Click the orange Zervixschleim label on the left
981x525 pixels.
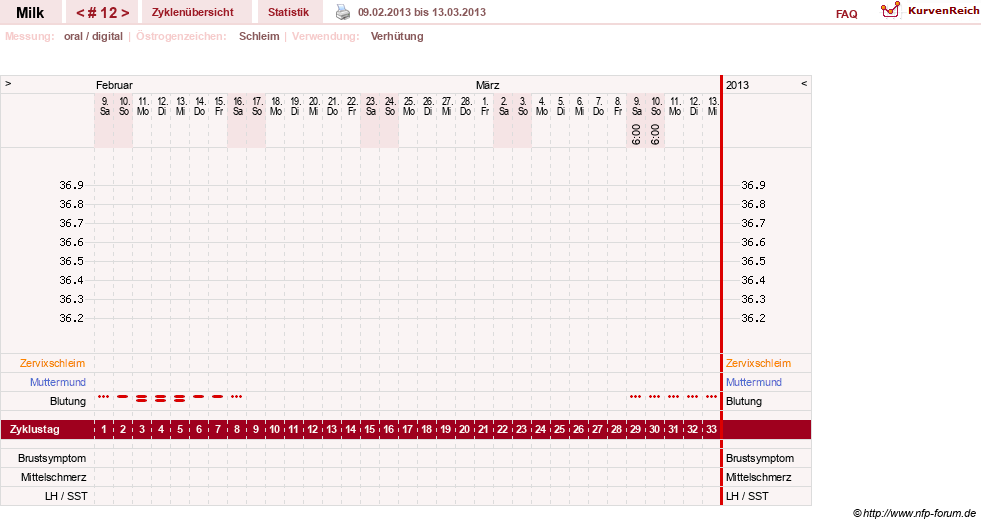point(53,363)
